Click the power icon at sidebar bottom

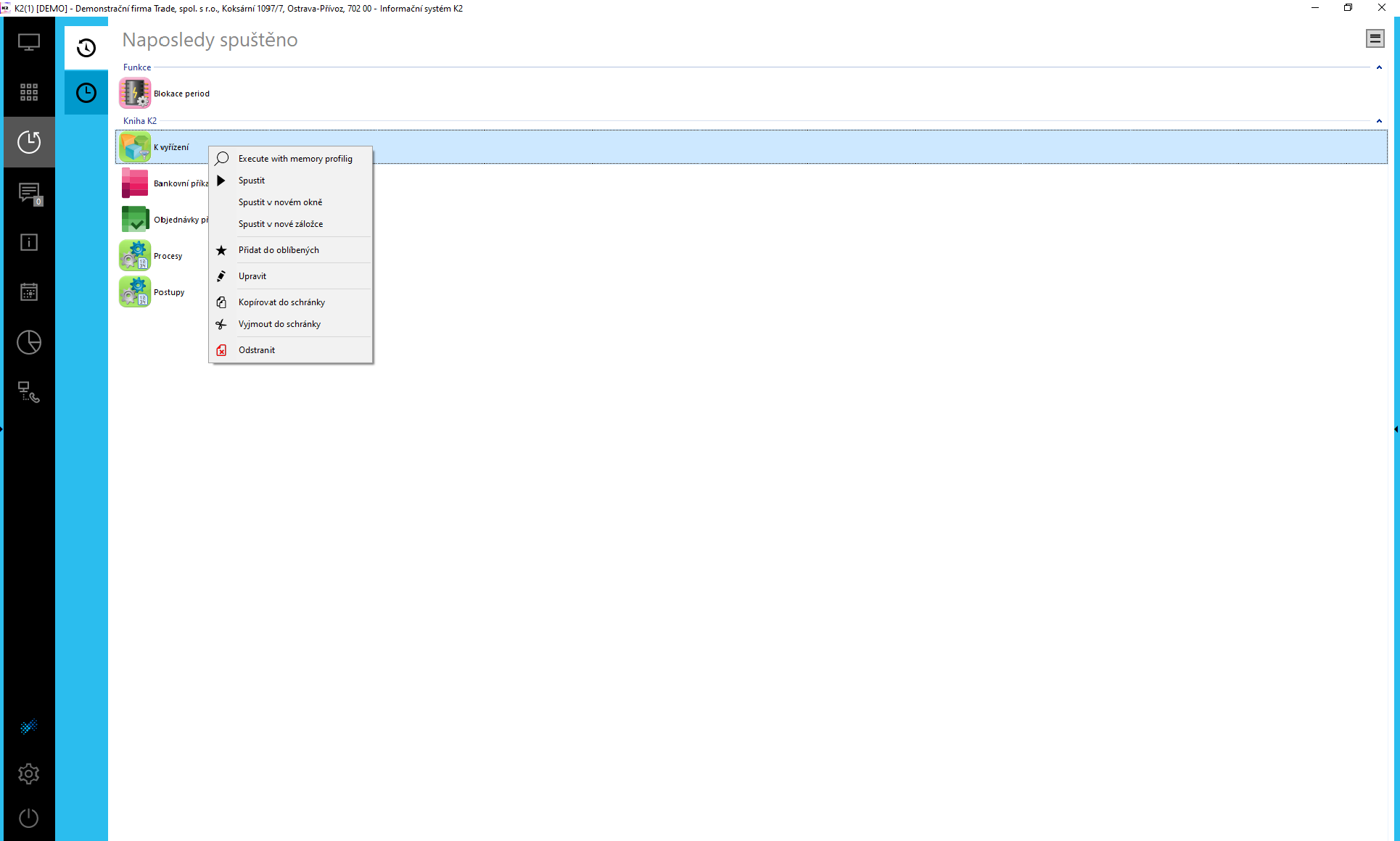coord(29,818)
